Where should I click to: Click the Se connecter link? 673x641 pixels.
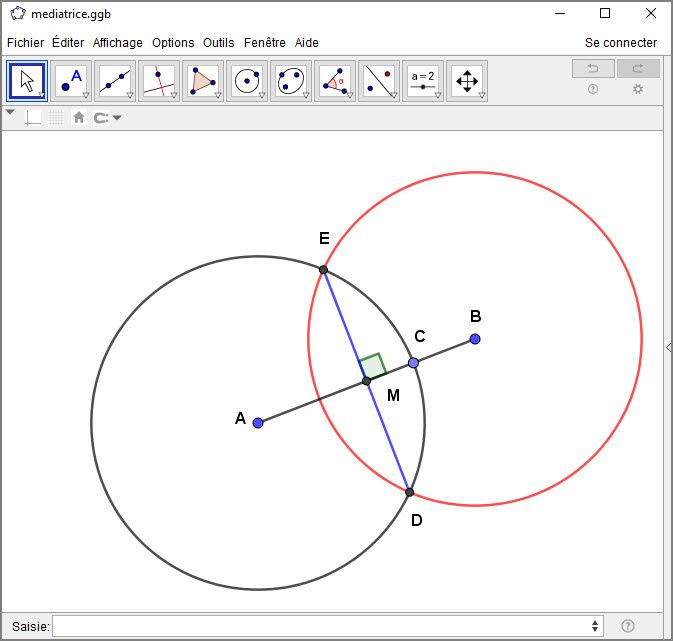click(621, 43)
